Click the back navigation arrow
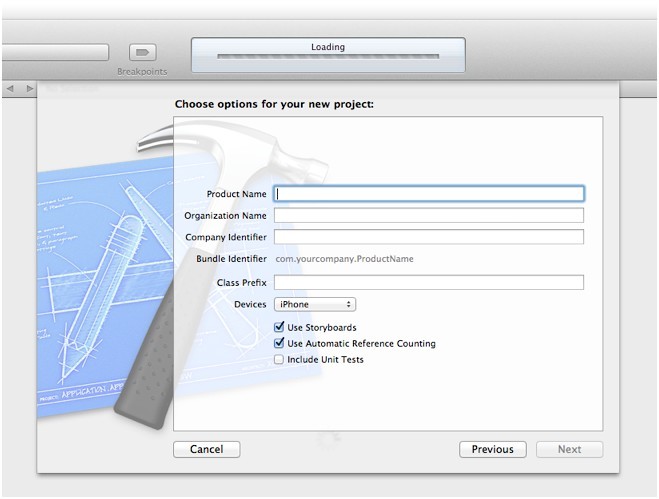Image resolution: width=659 pixels, height=499 pixels. click(10, 89)
